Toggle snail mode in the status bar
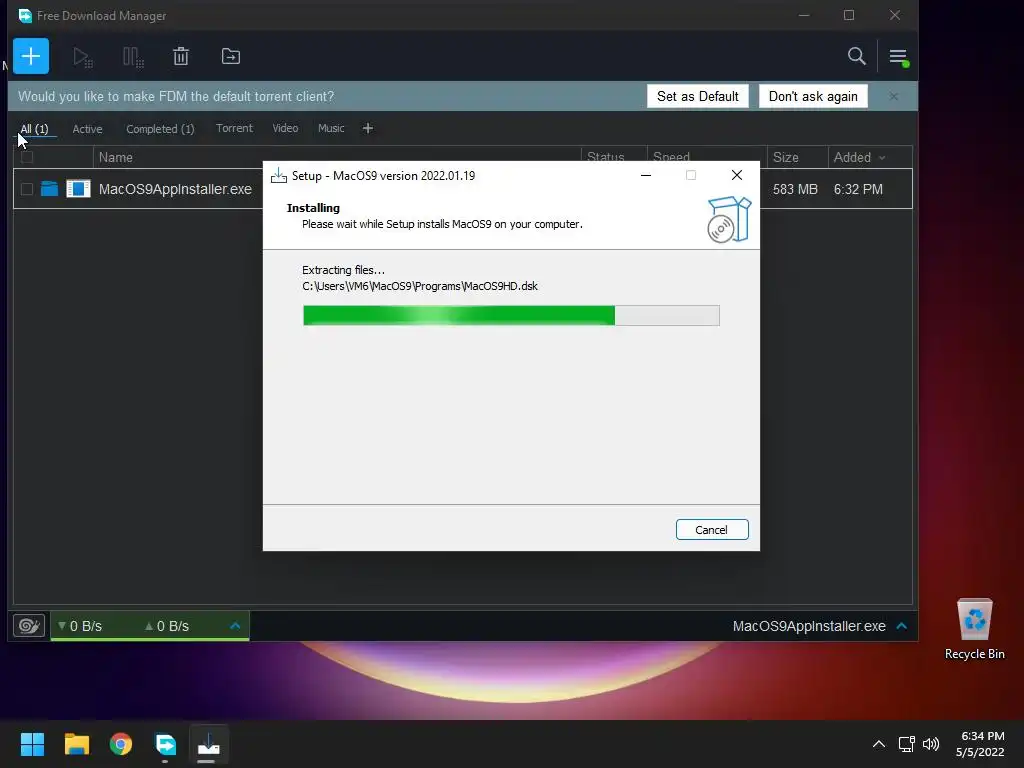 coord(29,626)
